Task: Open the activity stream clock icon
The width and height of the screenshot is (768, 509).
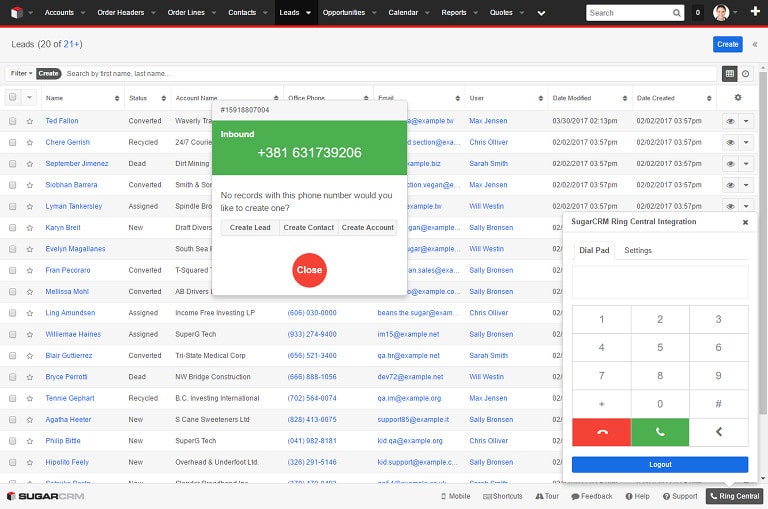Action: pos(745,73)
